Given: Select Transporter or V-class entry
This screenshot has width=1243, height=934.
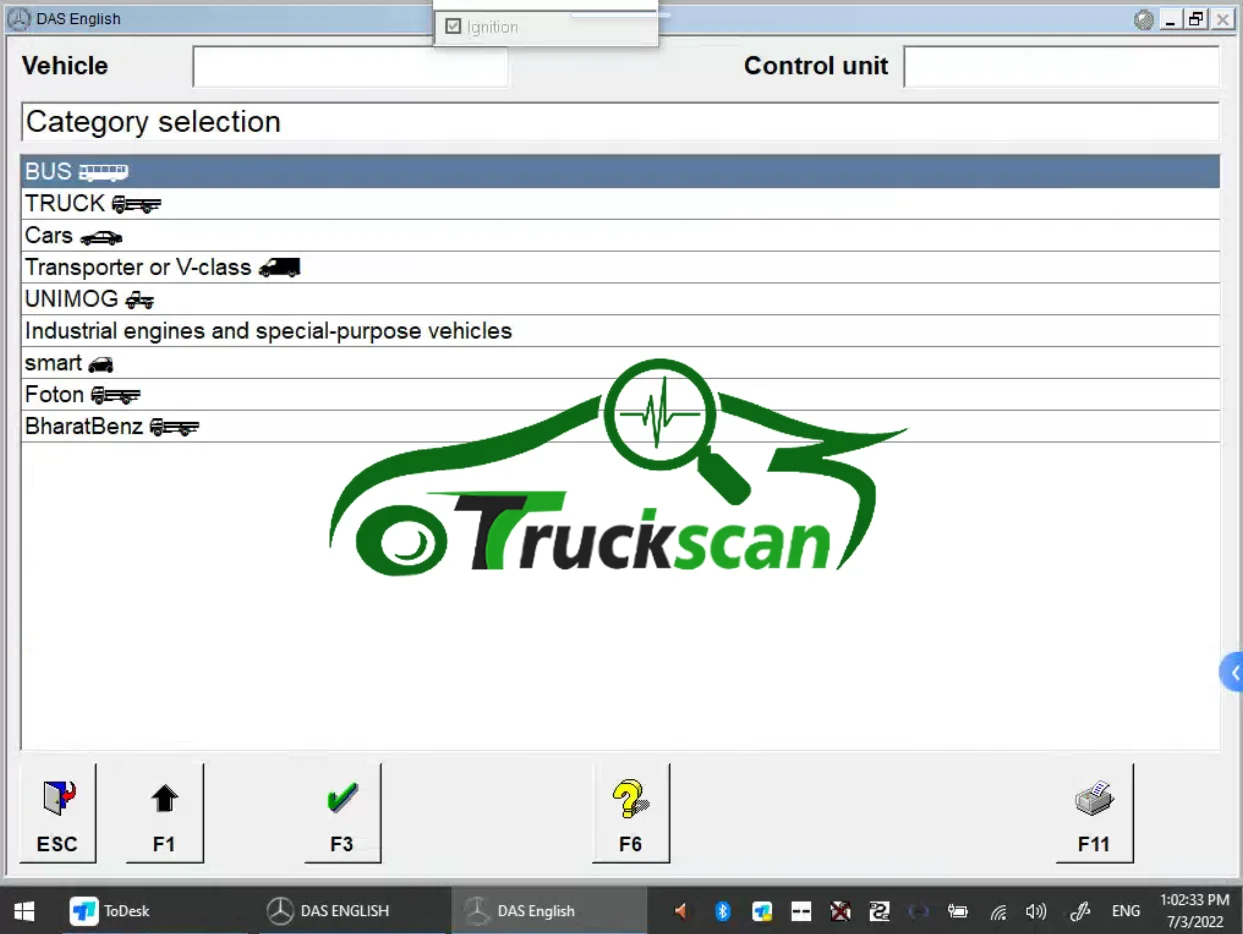Looking at the screenshot, I should [x=620, y=268].
